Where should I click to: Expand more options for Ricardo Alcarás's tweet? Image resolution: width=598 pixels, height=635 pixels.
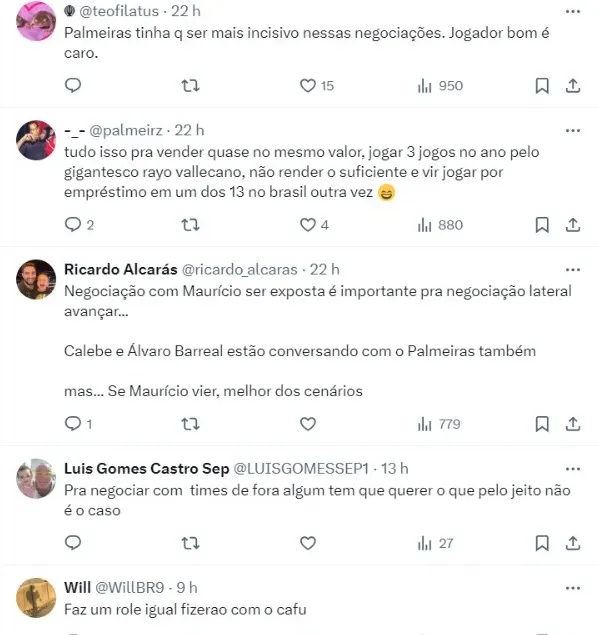point(573,270)
